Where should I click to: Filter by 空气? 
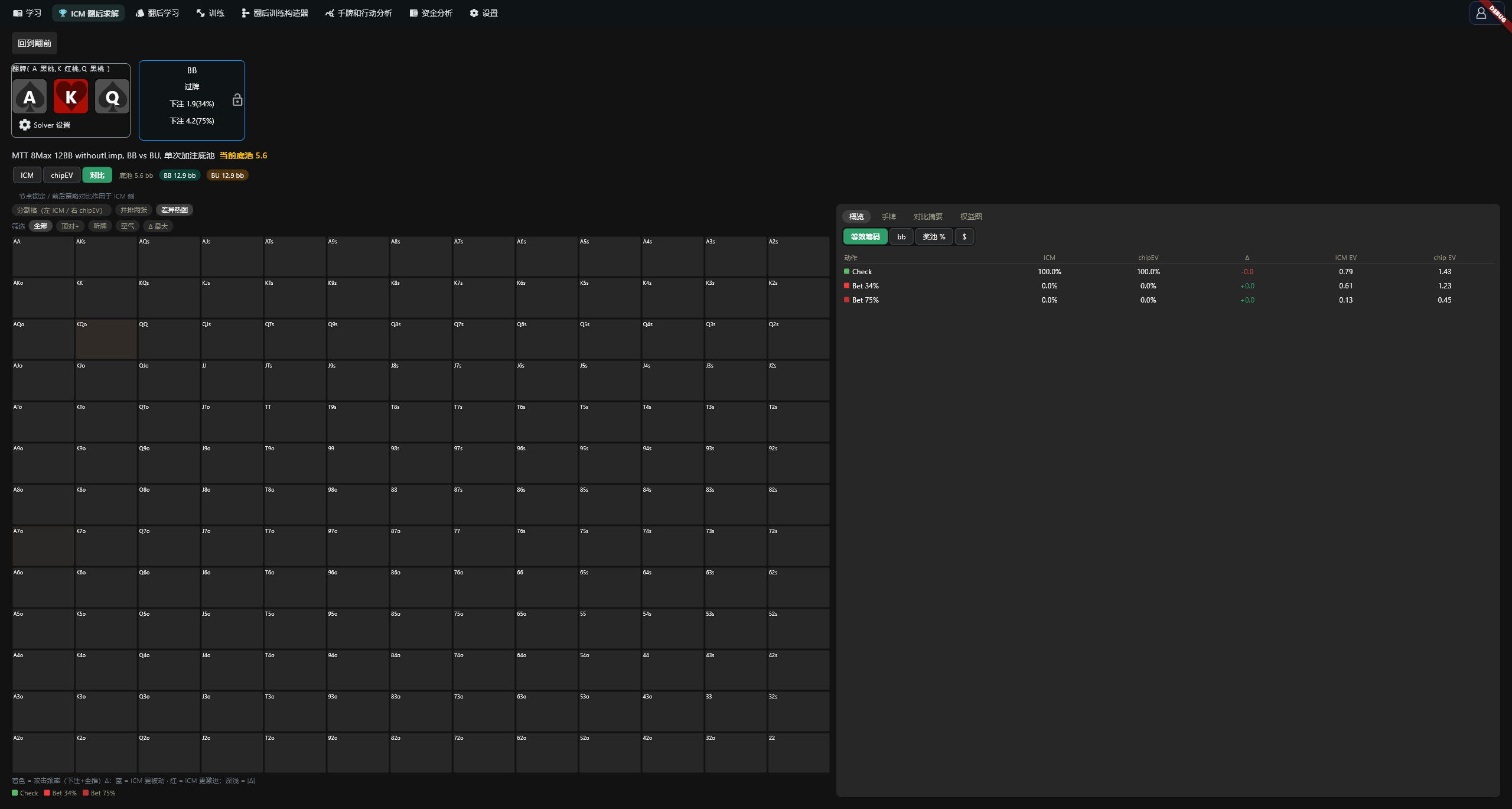coord(128,226)
